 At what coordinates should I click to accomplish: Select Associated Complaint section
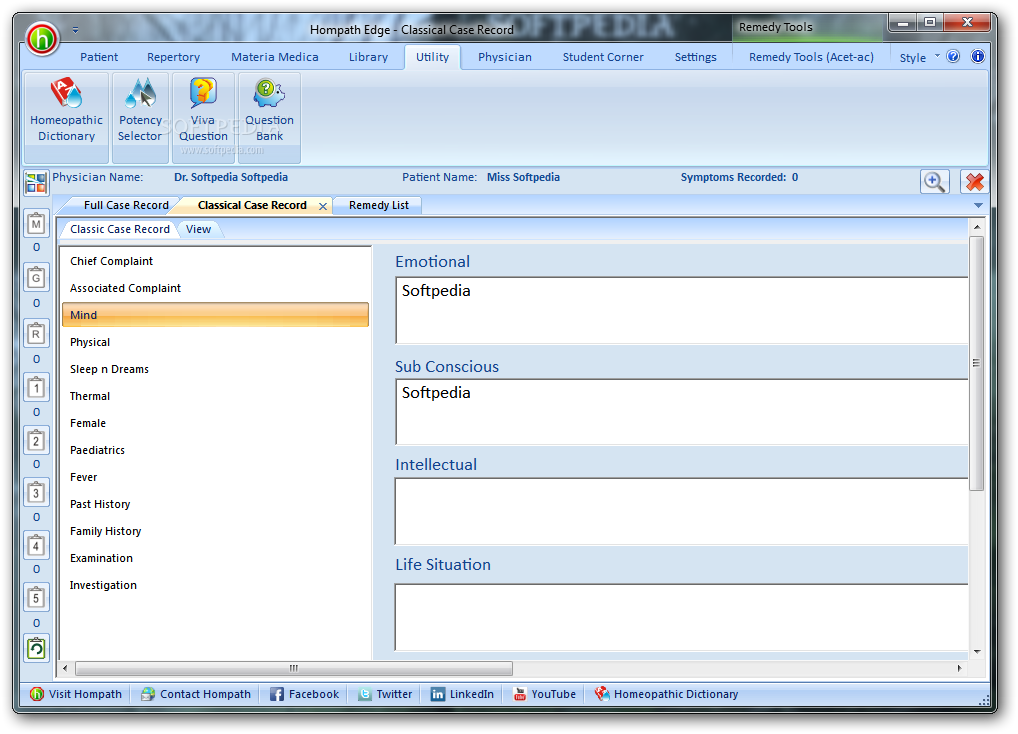click(x=216, y=288)
